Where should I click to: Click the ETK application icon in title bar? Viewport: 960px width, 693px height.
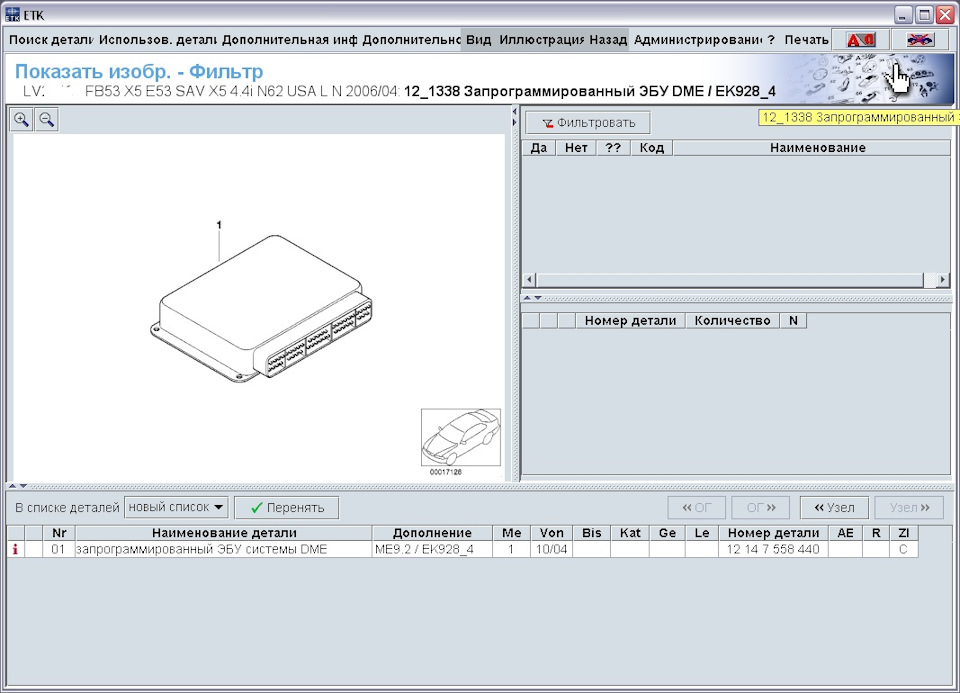coord(12,15)
